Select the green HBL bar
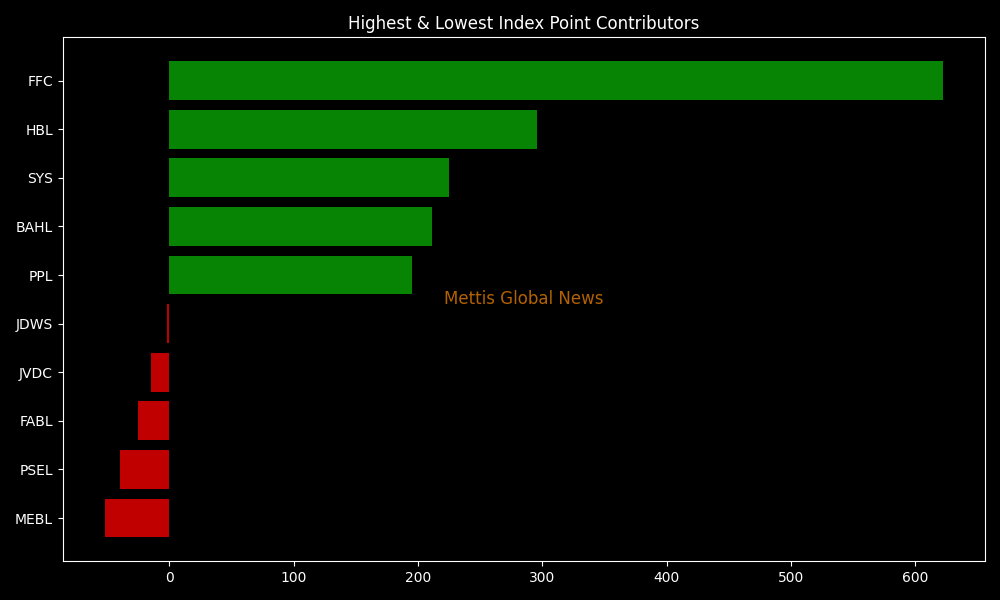The height and width of the screenshot is (600, 1000). pyautogui.click(x=353, y=129)
